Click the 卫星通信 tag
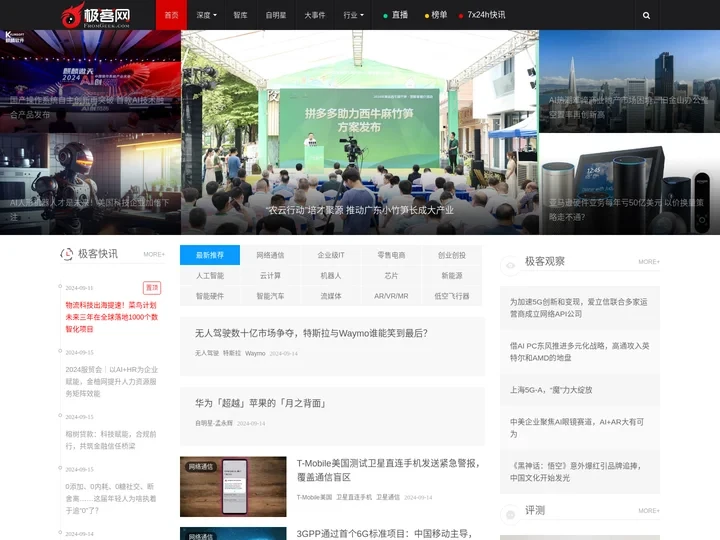Image resolution: width=720 pixels, height=540 pixels. coord(388,497)
